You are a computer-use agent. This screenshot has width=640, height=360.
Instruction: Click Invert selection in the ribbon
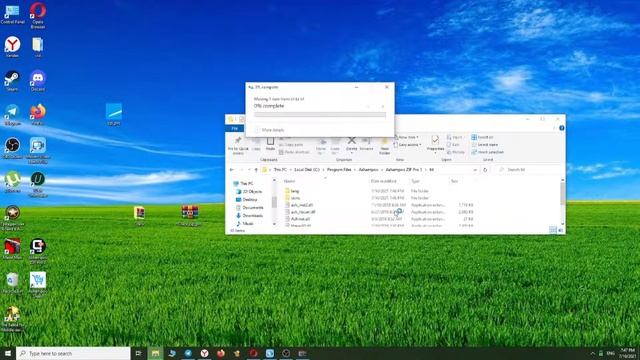pyautogui.click(x=488, y=152)
